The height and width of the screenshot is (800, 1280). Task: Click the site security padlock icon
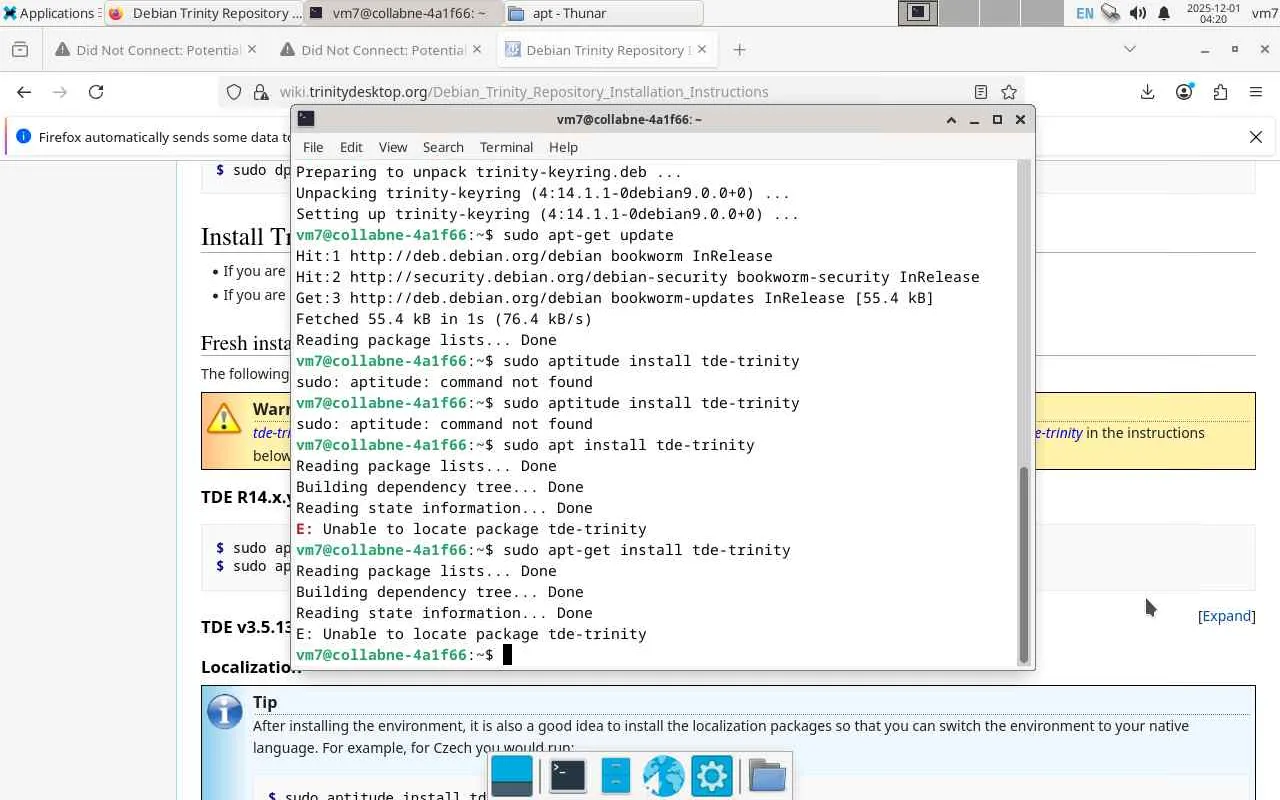(x=261, y=92)
